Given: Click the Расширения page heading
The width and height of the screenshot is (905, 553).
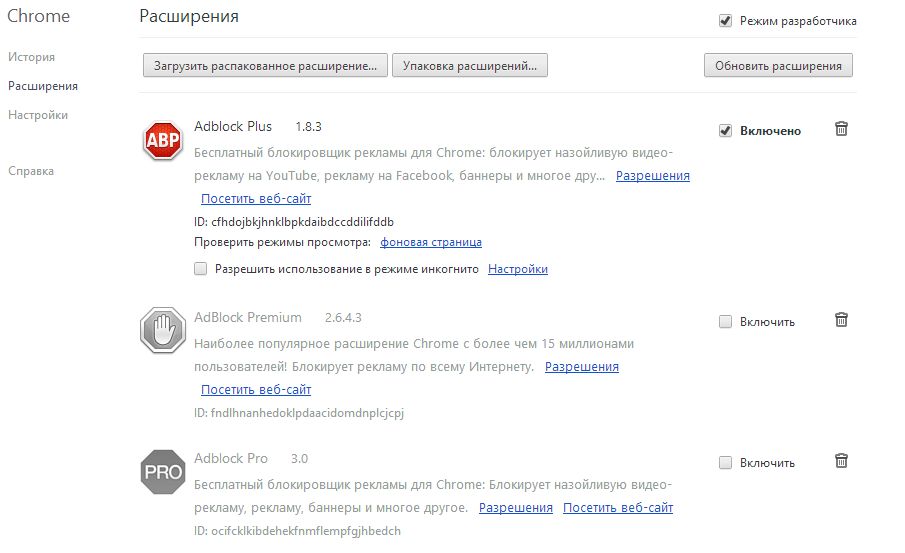Looking at the screenshot, I should (189, 16).
